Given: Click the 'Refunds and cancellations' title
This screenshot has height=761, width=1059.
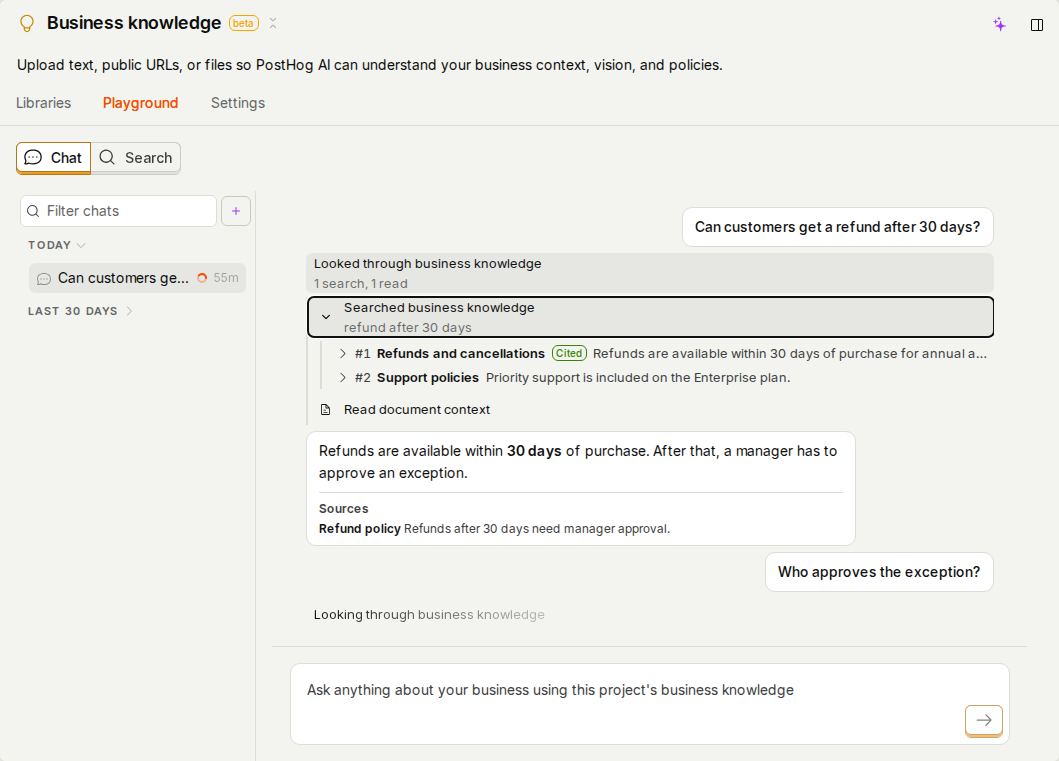Looking at the screenshot, I should coord(461,354).
